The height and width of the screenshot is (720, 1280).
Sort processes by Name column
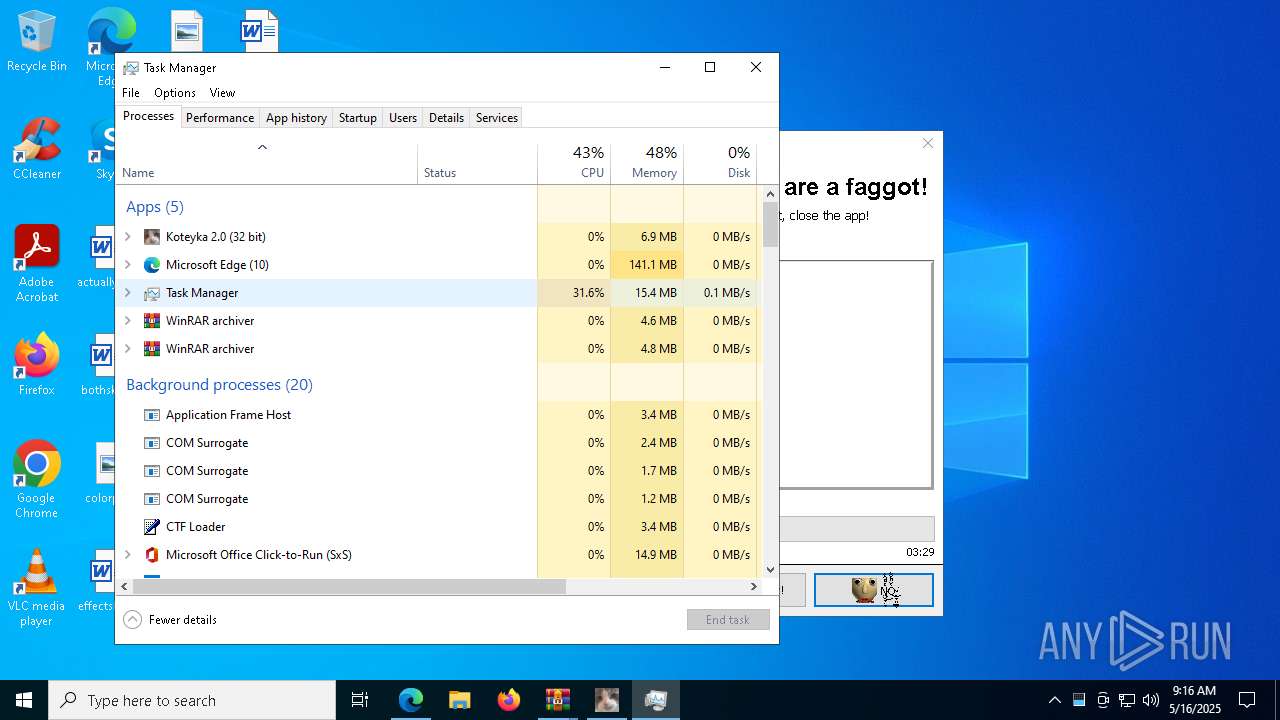pos(266,164)
